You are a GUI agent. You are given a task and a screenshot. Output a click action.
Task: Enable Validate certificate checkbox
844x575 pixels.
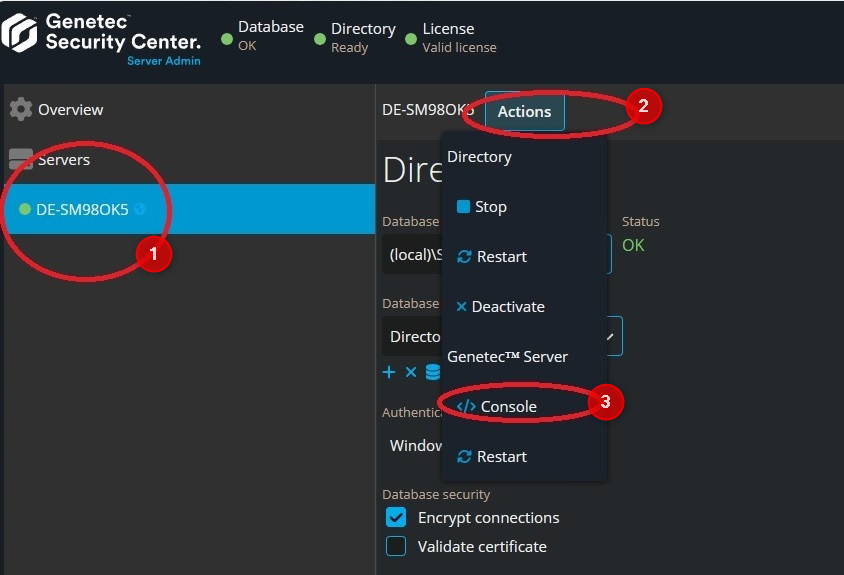tap(396, 546)
